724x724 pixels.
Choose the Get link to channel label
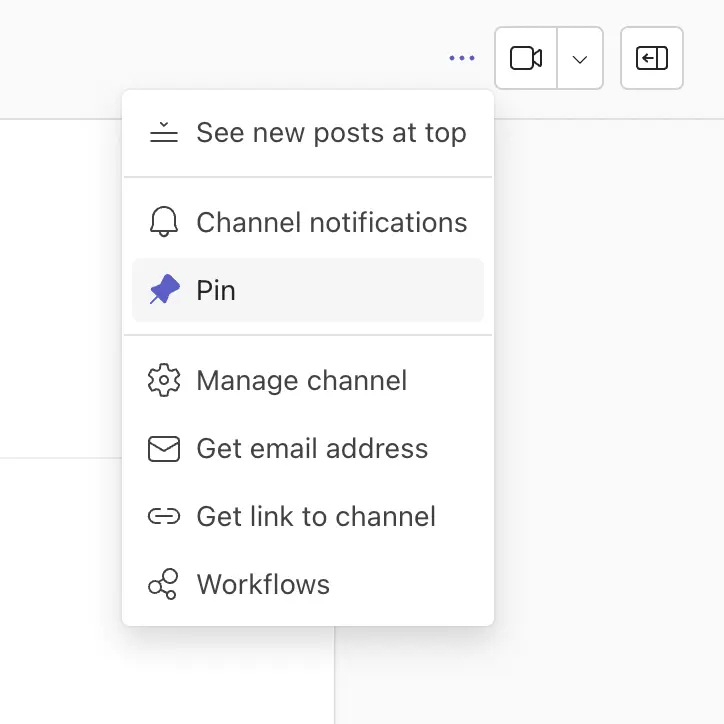pyautogui.click(x=316, y=517)
